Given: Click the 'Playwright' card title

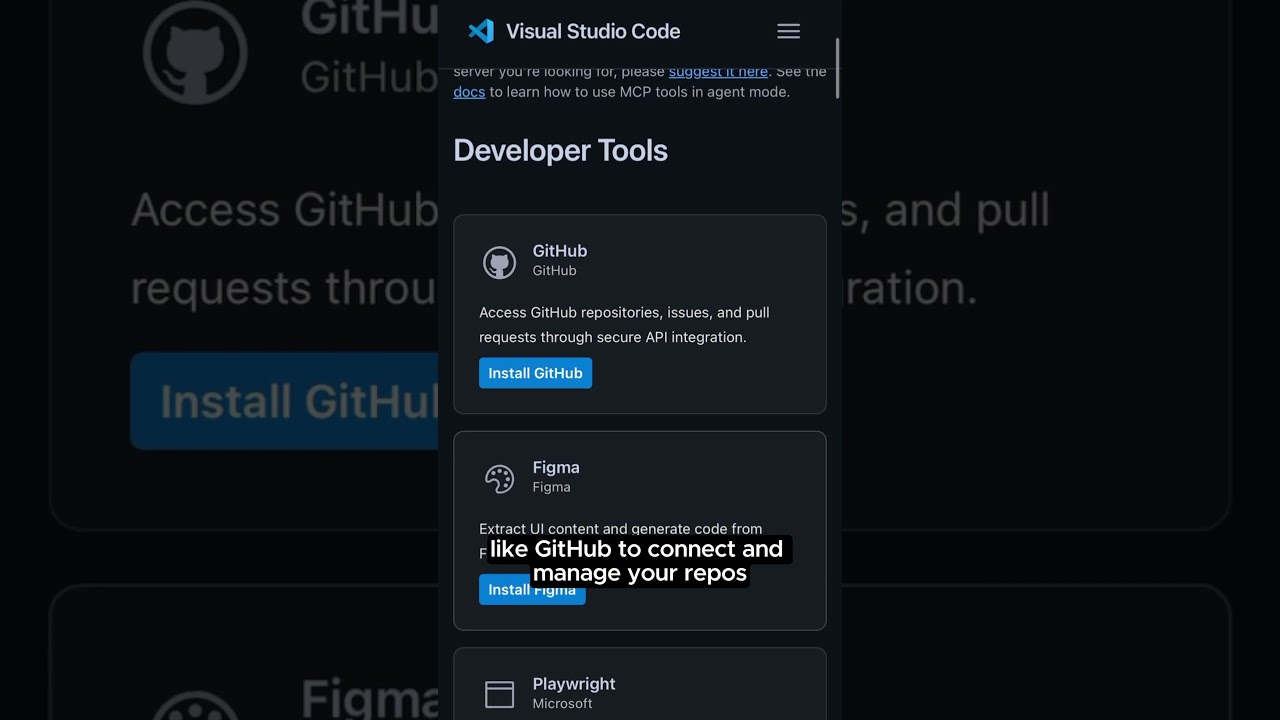Looking at the screenshot, I should click(x=574, y=684).
